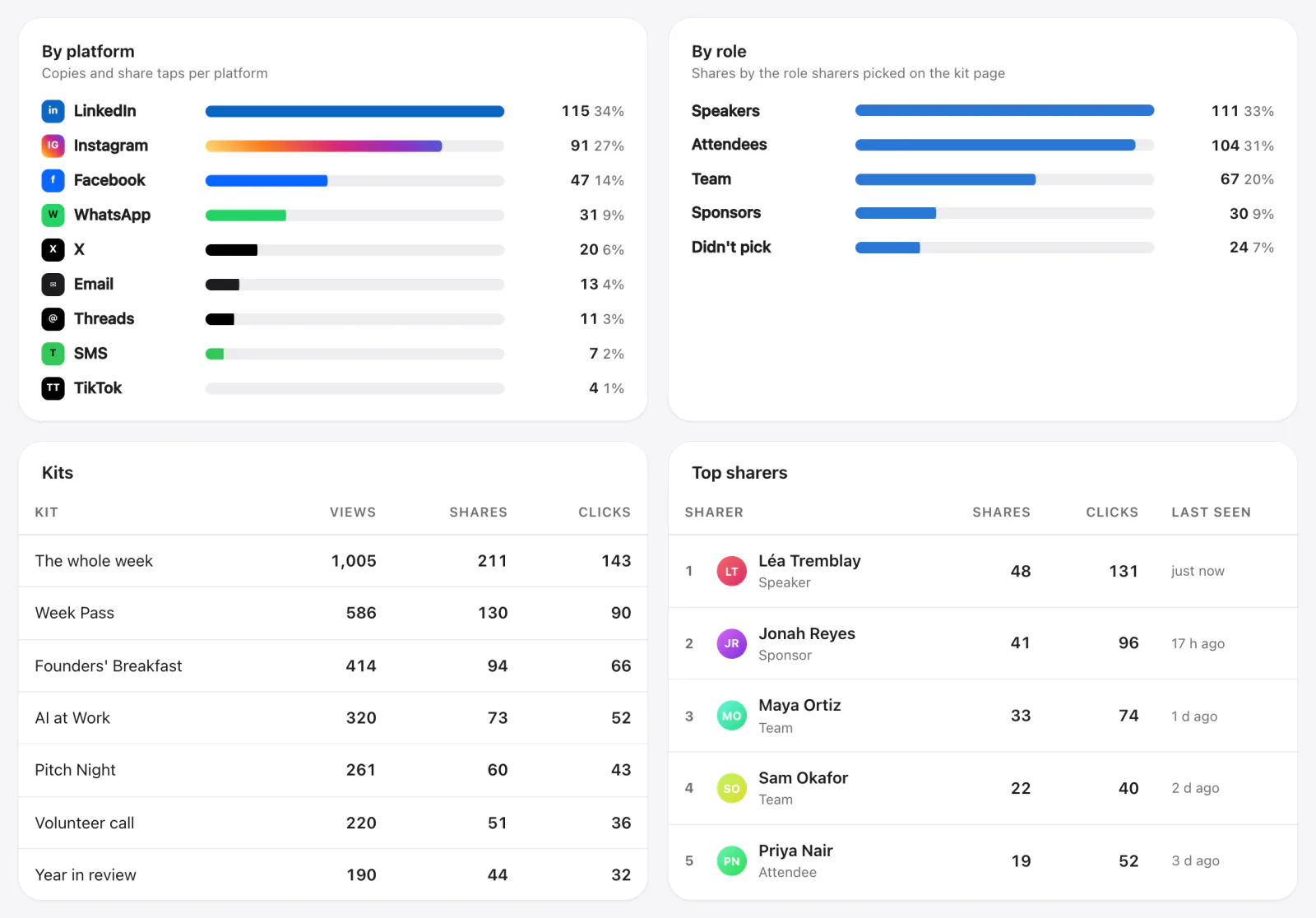Sort top sharers by LAST SEEN header

[1211, 512]
